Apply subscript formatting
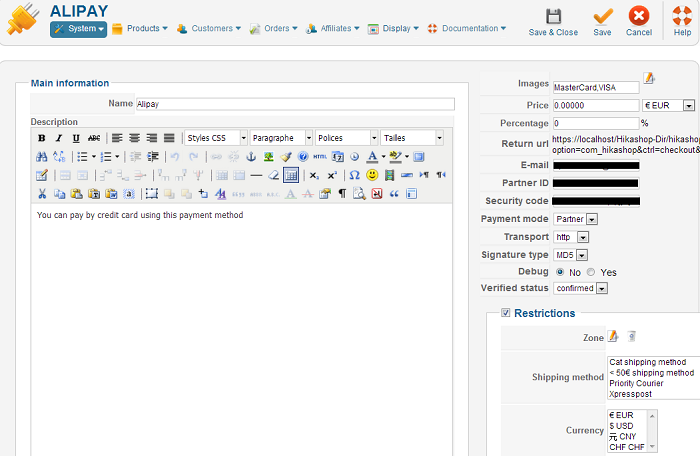Viewport: 700px width, 456px height. [314, 175]
